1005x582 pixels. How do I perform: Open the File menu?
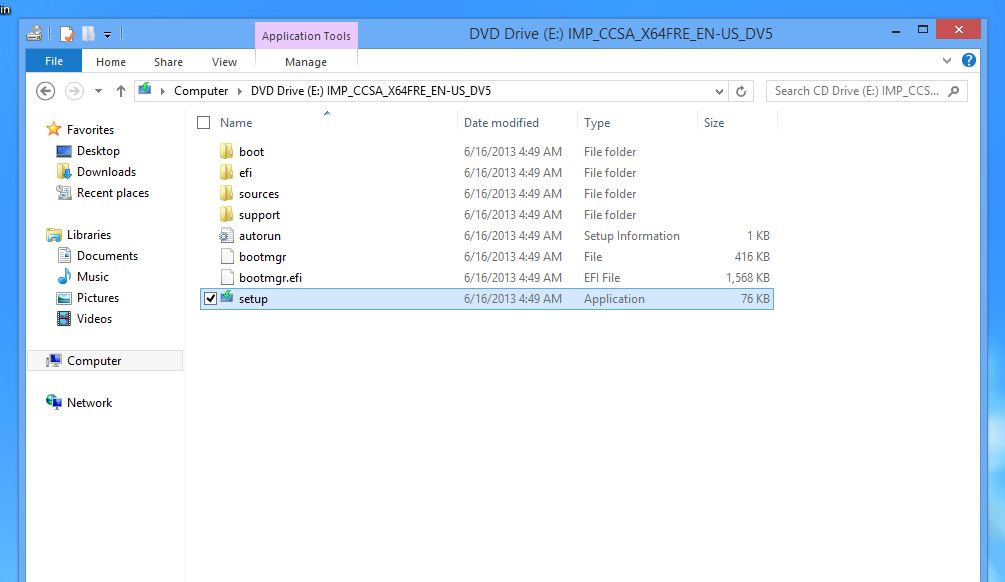click(x=54, y=61)
